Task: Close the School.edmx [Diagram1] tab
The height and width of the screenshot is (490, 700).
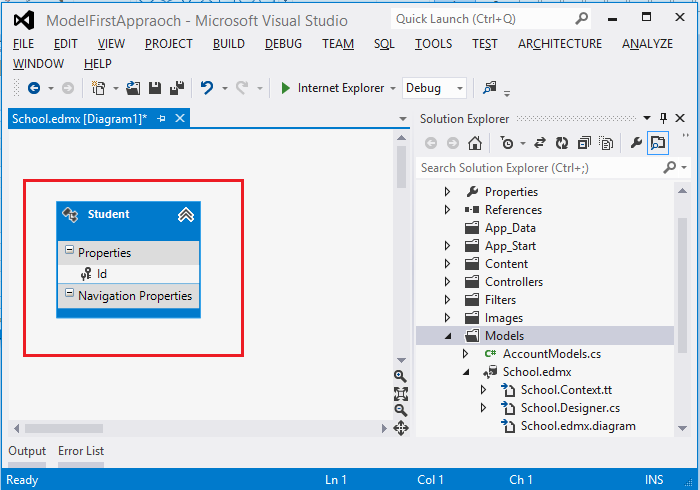Action: tap(180, 118)
